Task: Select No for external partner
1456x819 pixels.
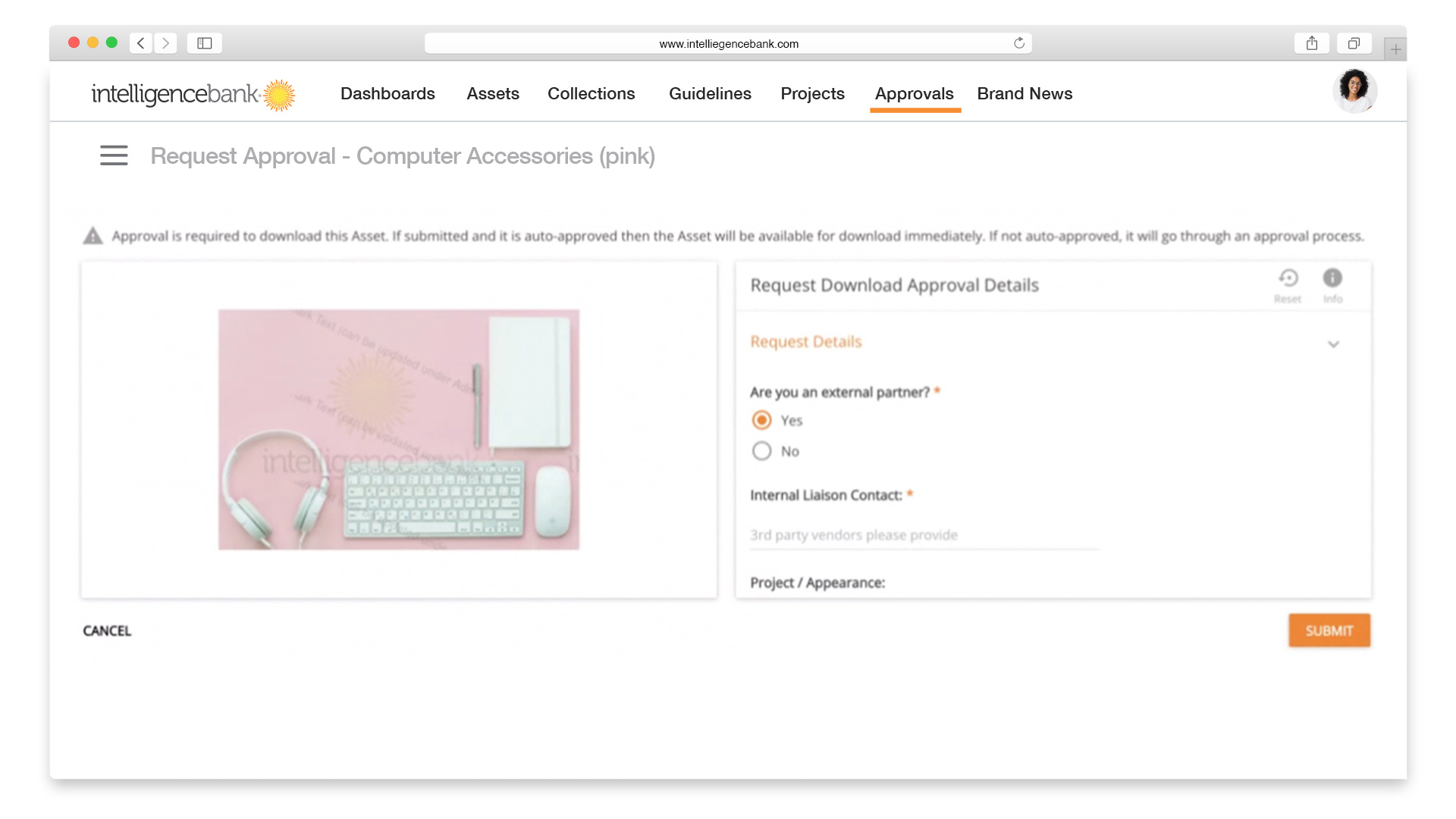Action: [x=761, y=451]
